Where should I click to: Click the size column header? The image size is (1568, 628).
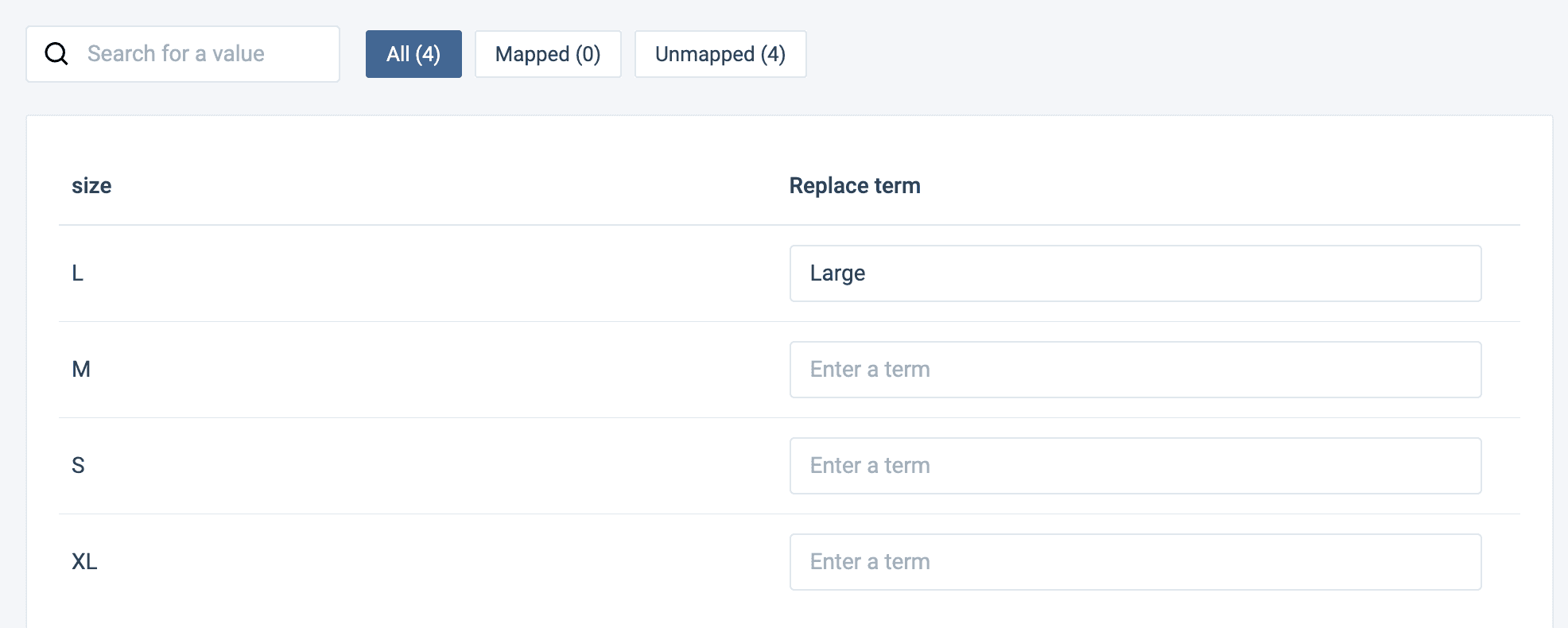pos(91,186)
